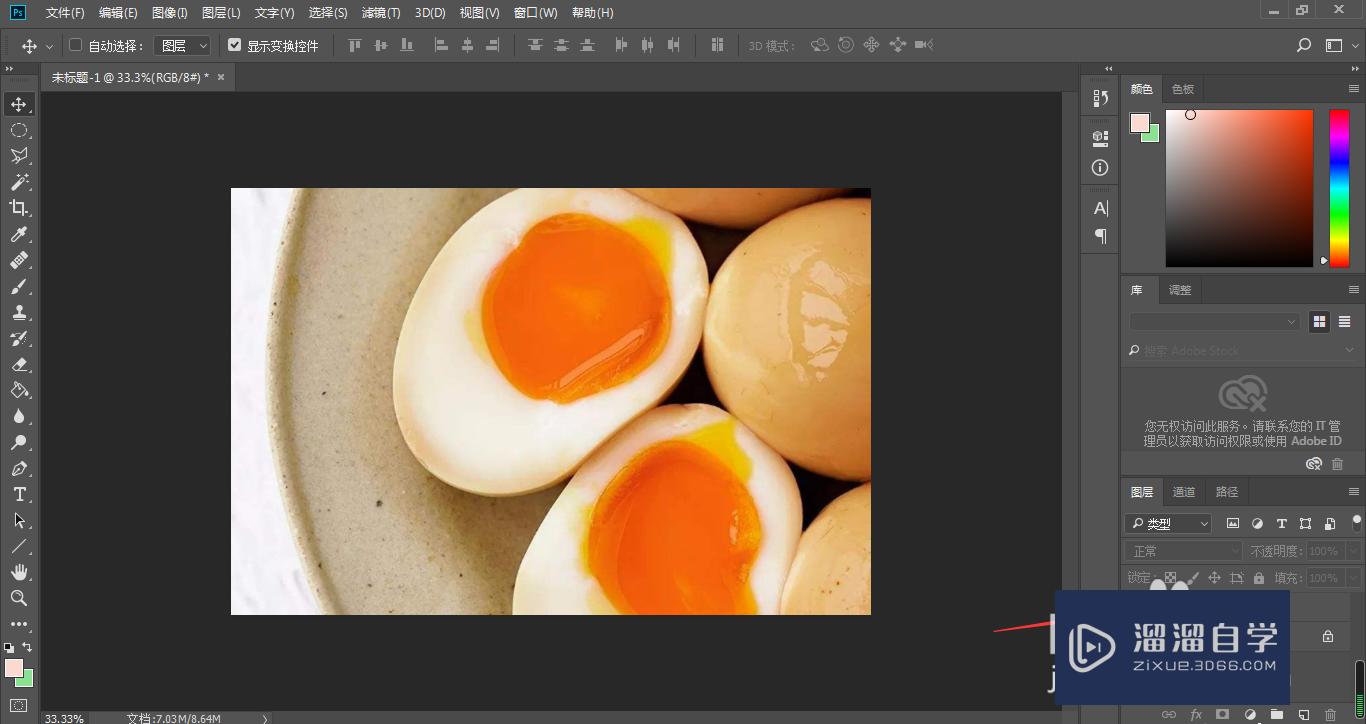This screenshot has height=724, width=1366.
Task: Select the Eraser tool
Action: pyautogui.click(x=19, y=364)
